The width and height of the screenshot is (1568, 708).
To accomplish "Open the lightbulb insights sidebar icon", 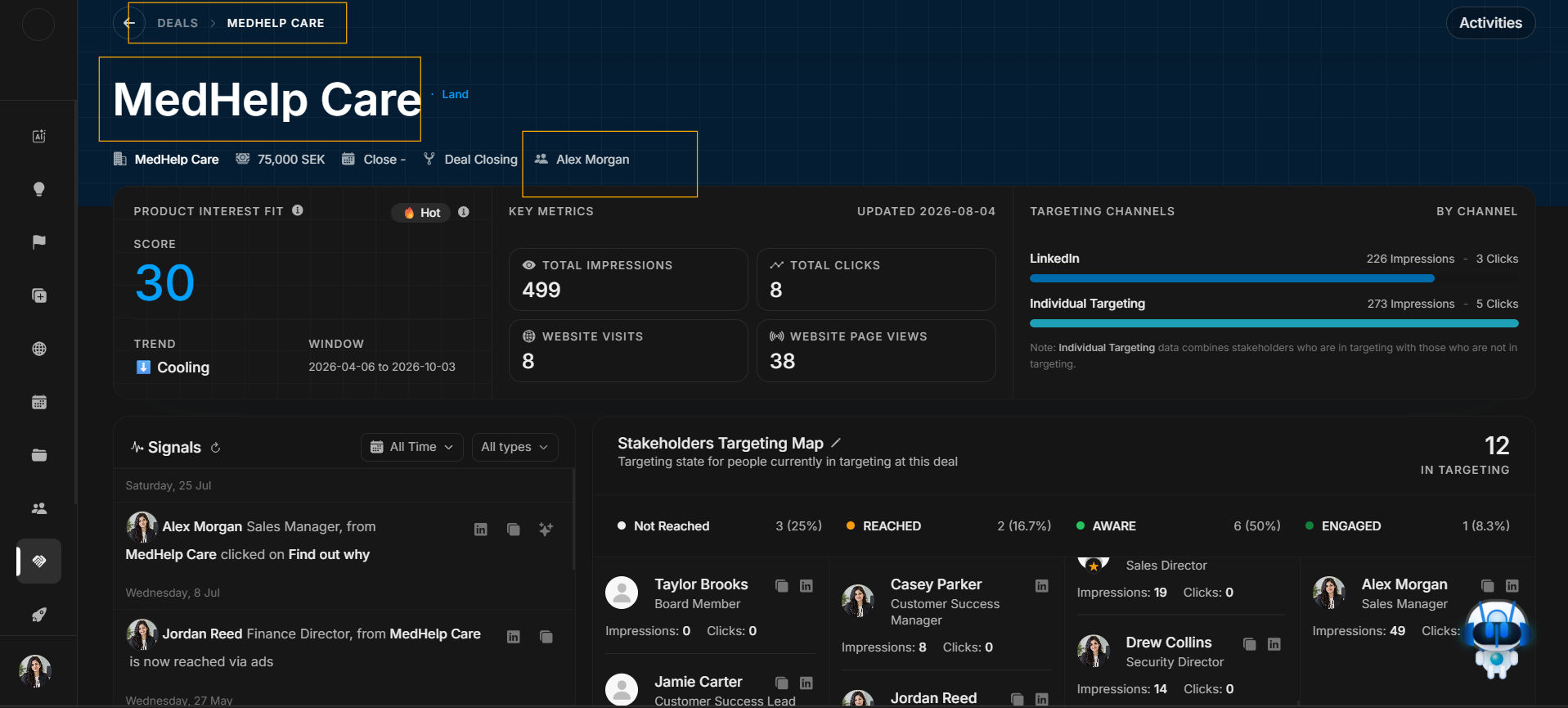I will pos(38,189).
